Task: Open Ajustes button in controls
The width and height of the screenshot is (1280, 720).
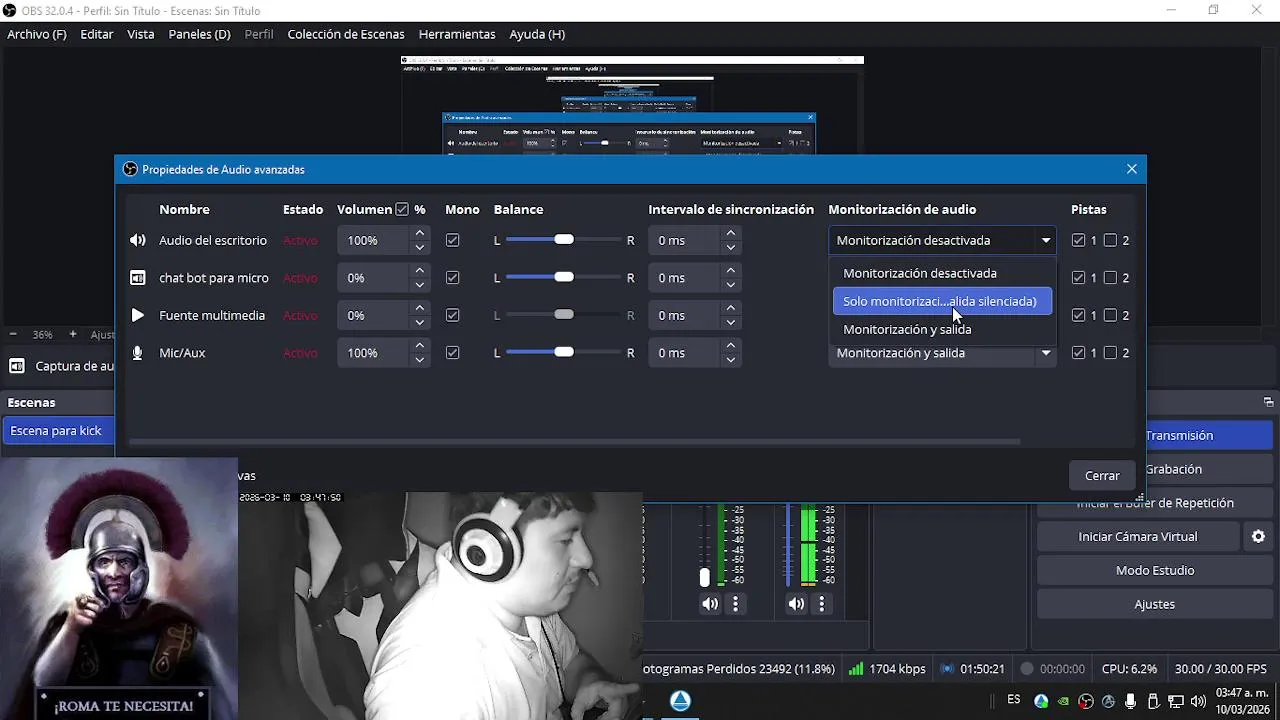Action: pyautogui.click(x=1155, y=604)
